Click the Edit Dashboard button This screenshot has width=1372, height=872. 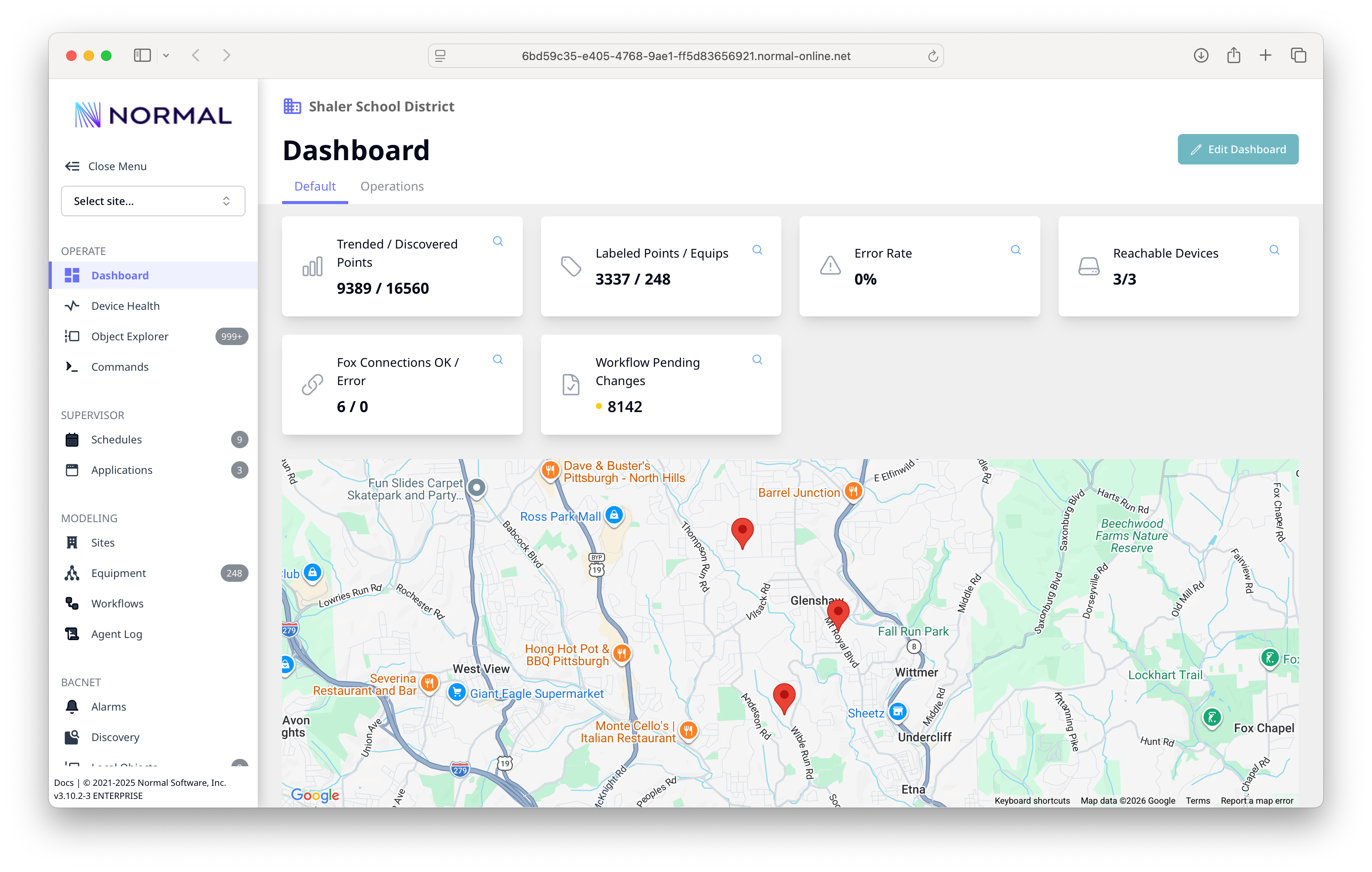tap(1237, 149)
